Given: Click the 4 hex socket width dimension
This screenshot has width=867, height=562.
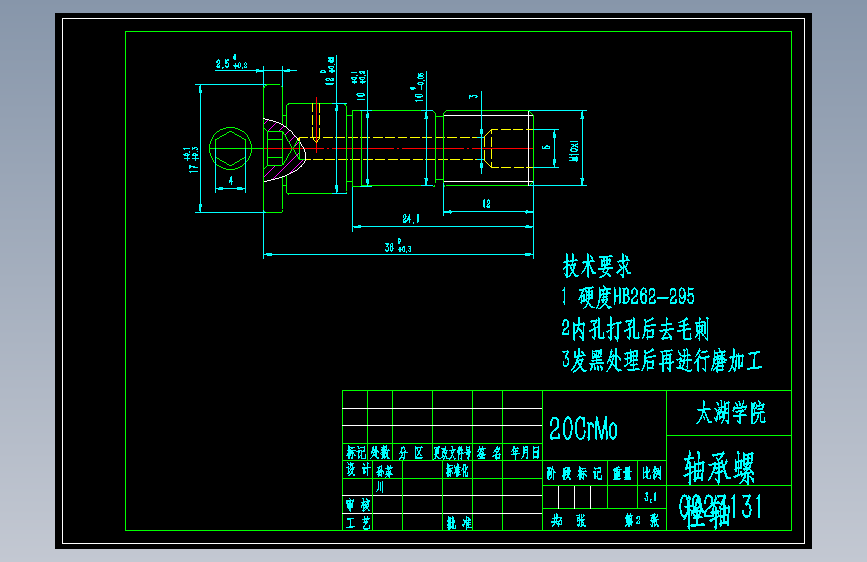Looking at the screenshot, I should [231, 180].
